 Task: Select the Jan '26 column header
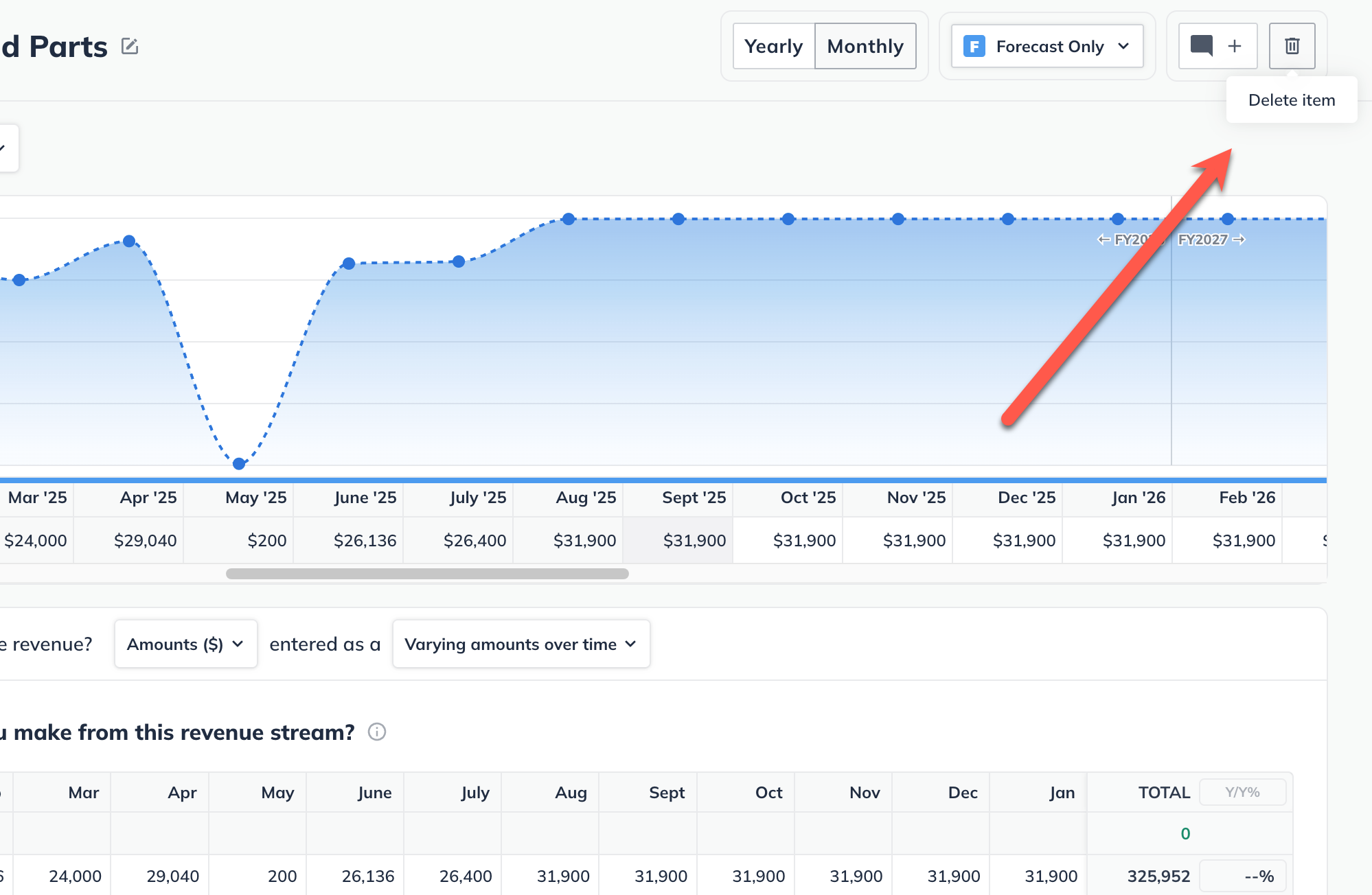[x=1138, y=498]
